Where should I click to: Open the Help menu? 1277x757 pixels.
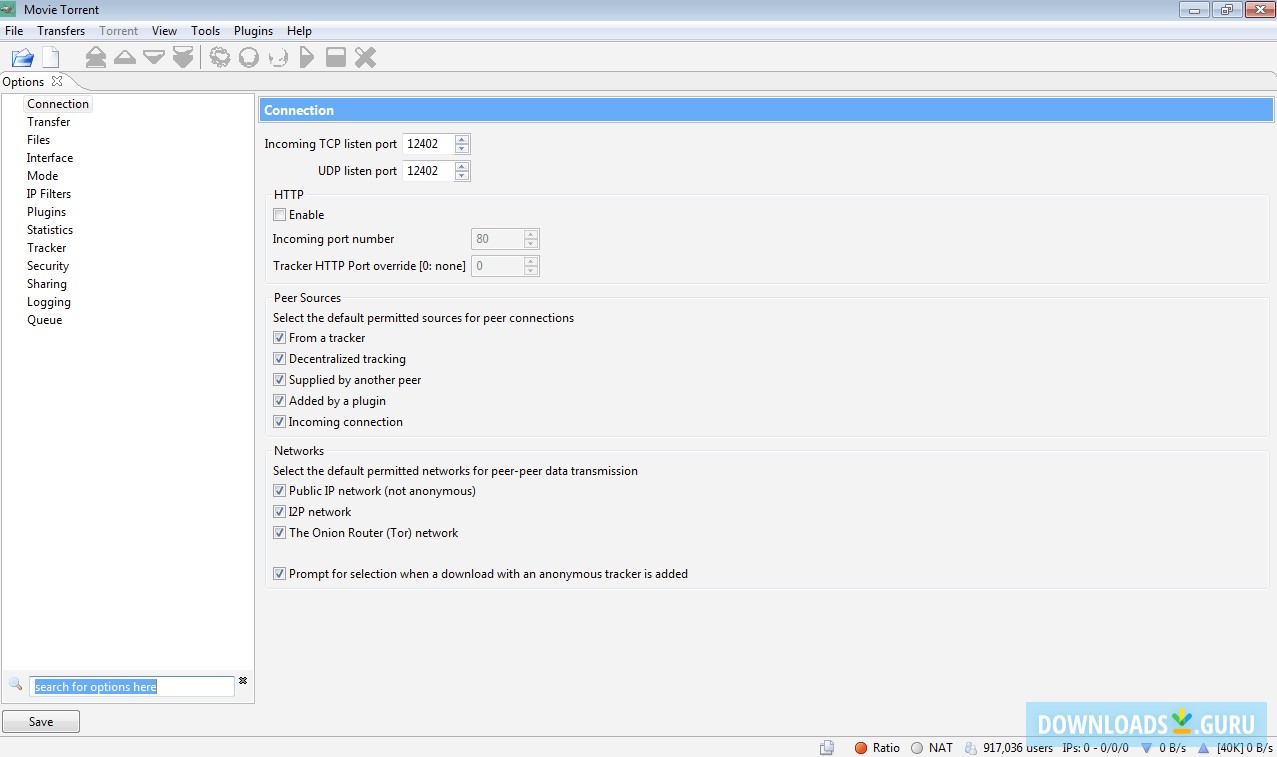(299, 31)
